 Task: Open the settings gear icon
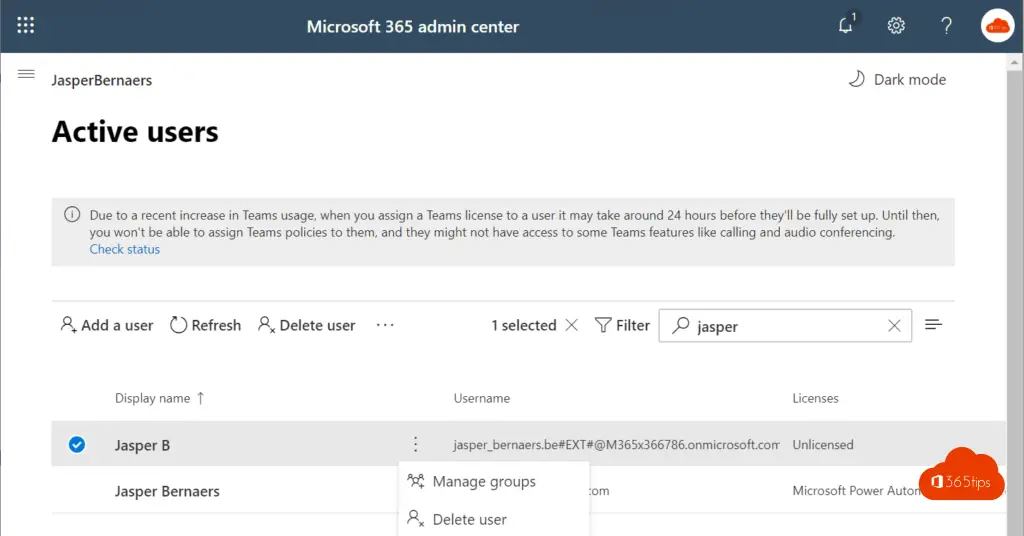[x=896, y=26]
